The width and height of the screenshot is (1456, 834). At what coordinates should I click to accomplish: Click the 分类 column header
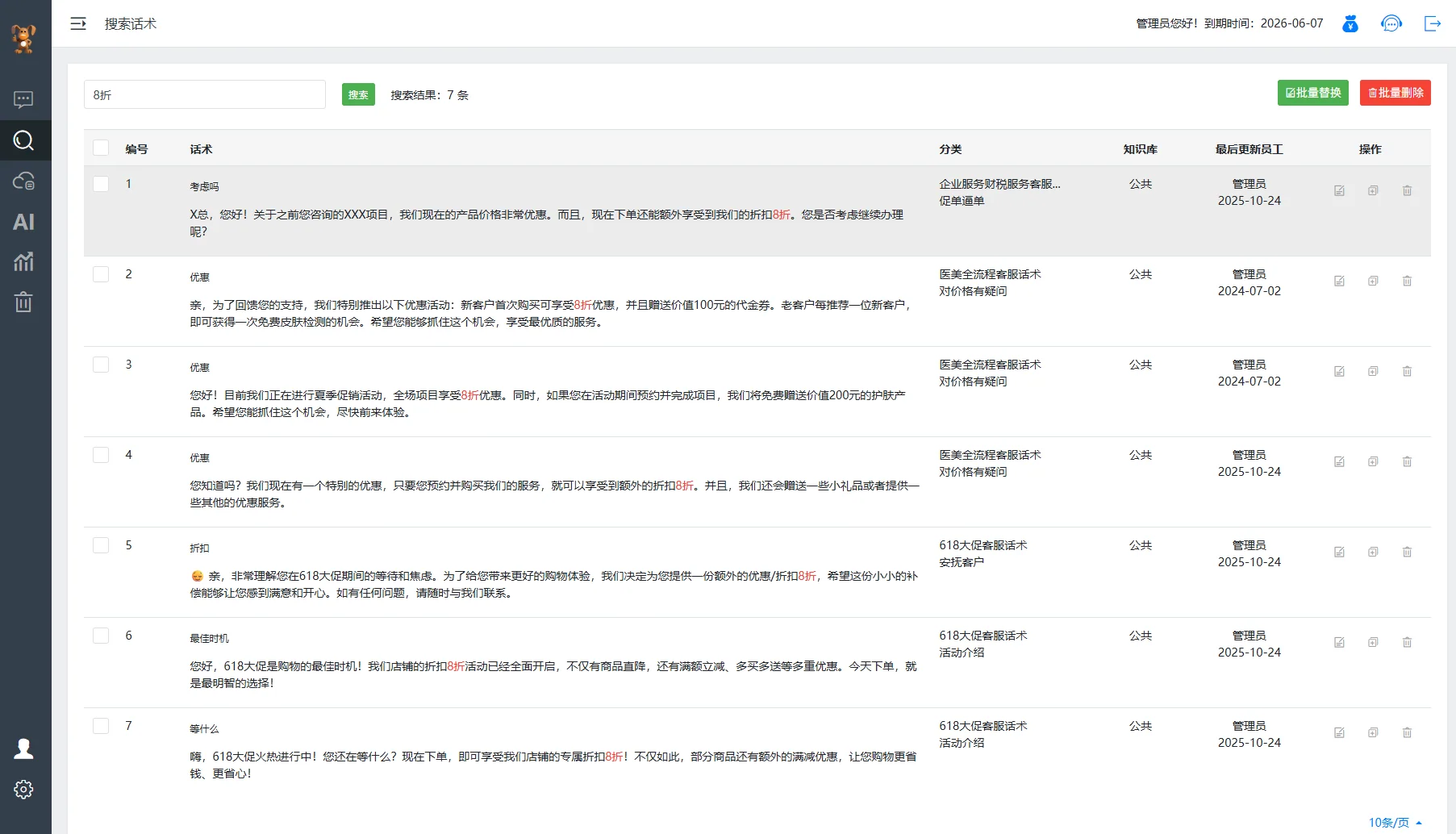click(x=950, y=149)
